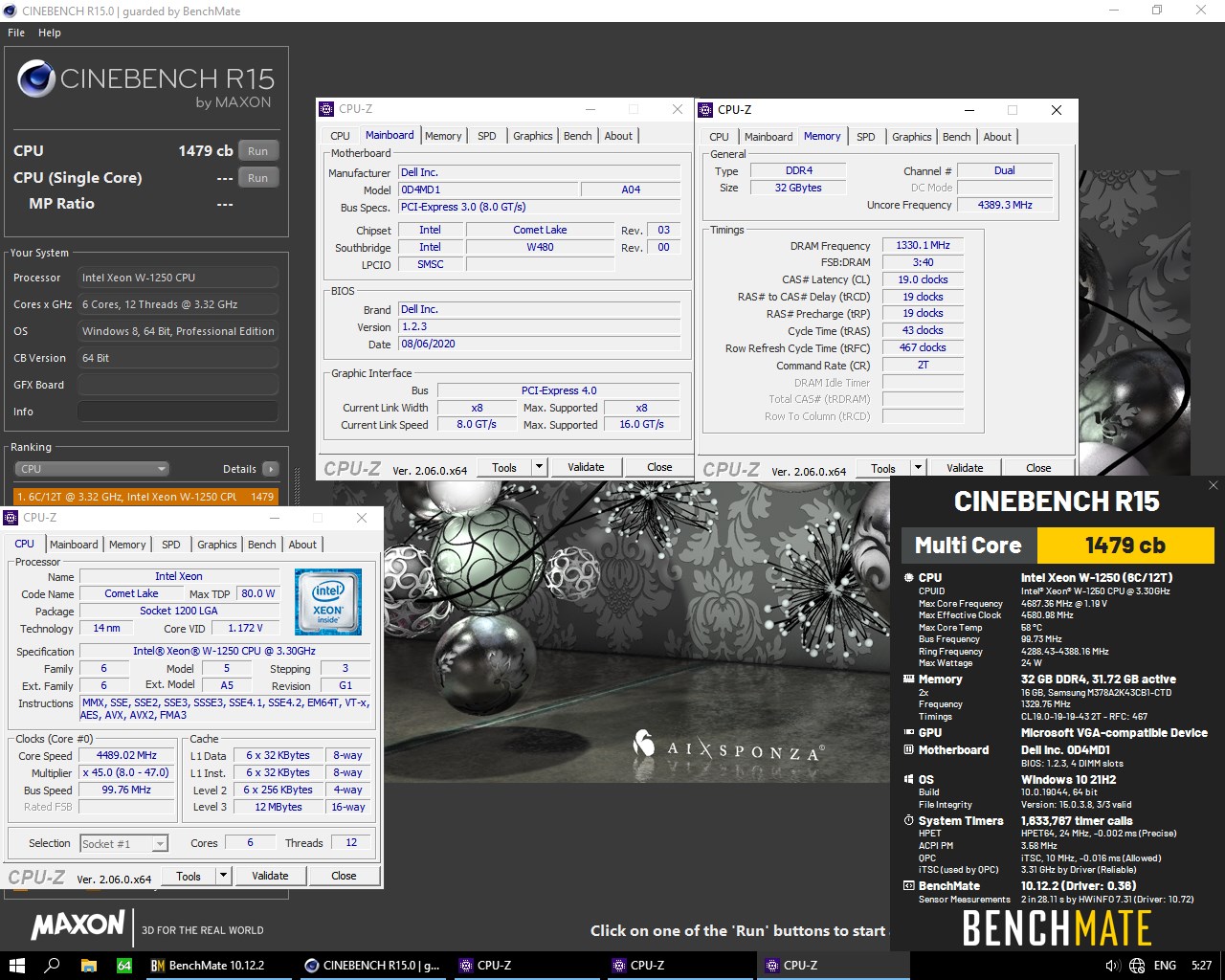The height and width of the screenshot is (980, 1225).
Task: Click the CPU-Z icon in Mainboard window title
Action: click(x=327, y=109)
